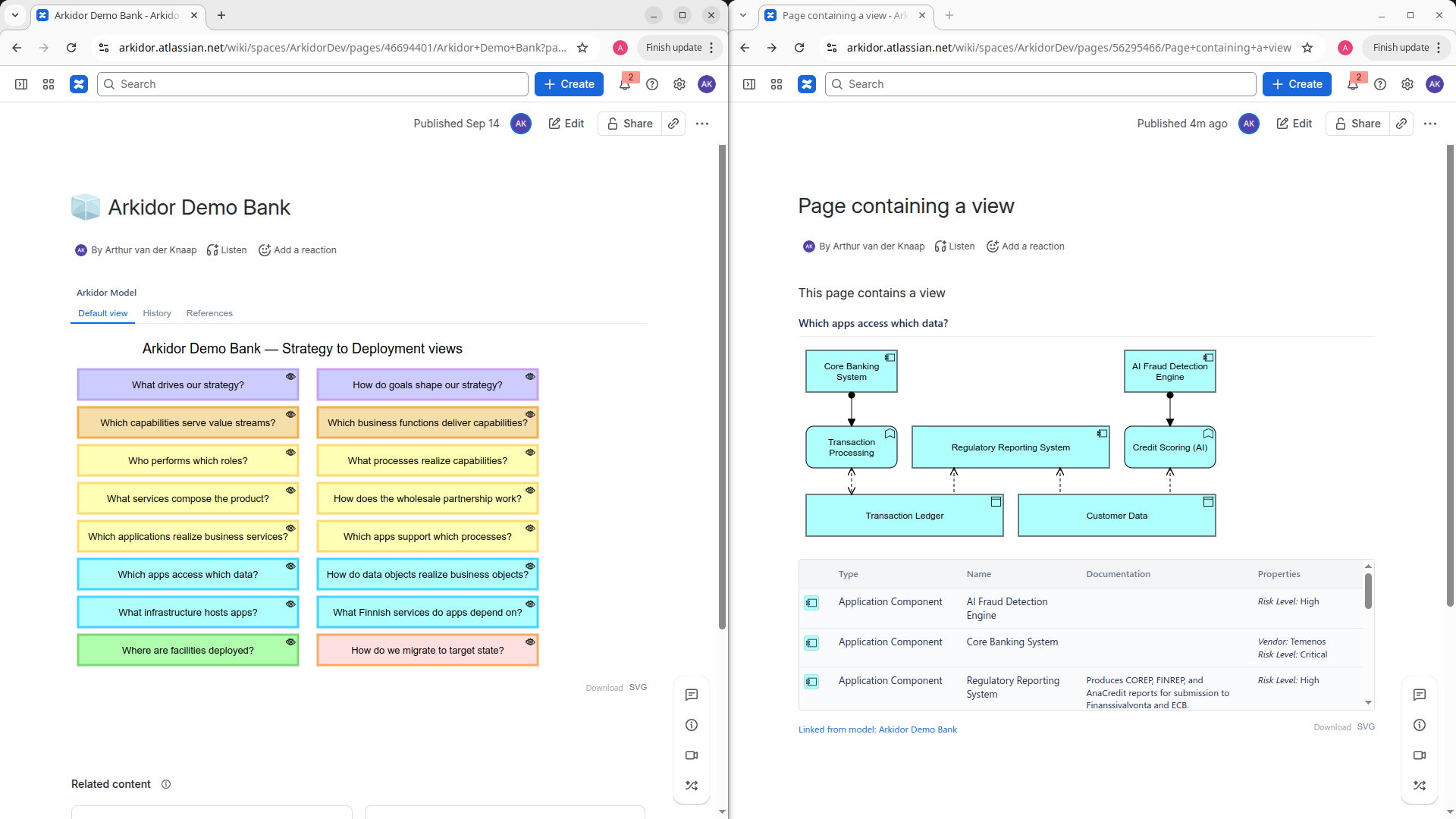Viewport: 1456px width, 819px height.
Task: Open settings gear in right window
Action: tap(1407, 84)
